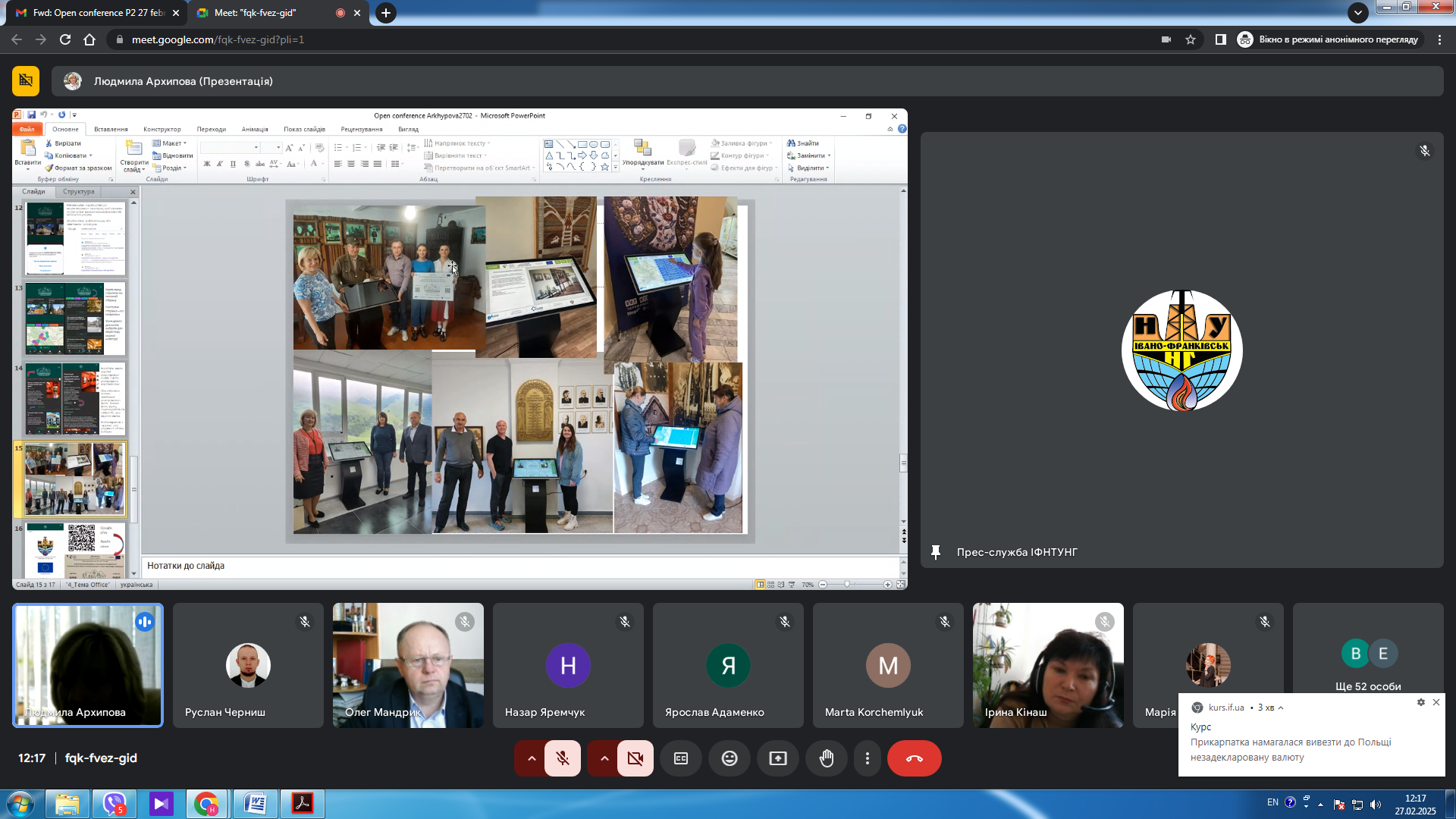The height and width of the screenshot is (819, 1456).
Task: Raise hand in the meeting
Action: (827, 758)
